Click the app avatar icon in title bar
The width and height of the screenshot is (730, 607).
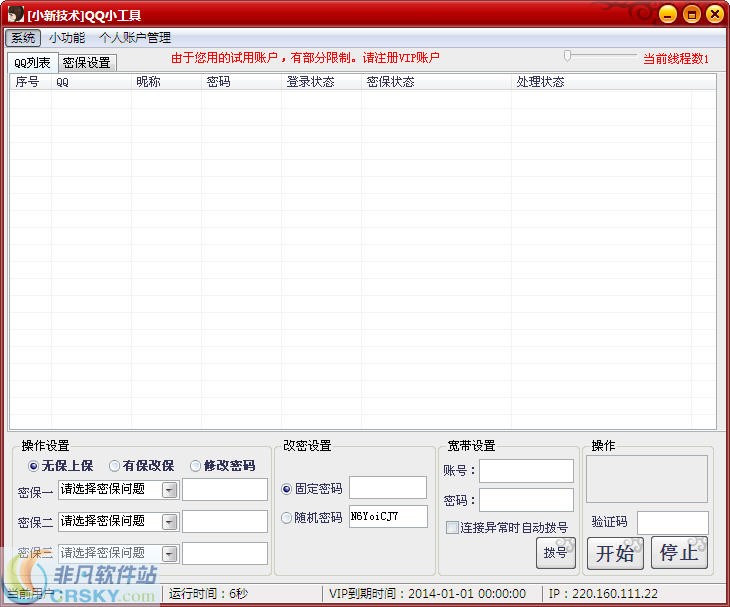coord(16,14)
